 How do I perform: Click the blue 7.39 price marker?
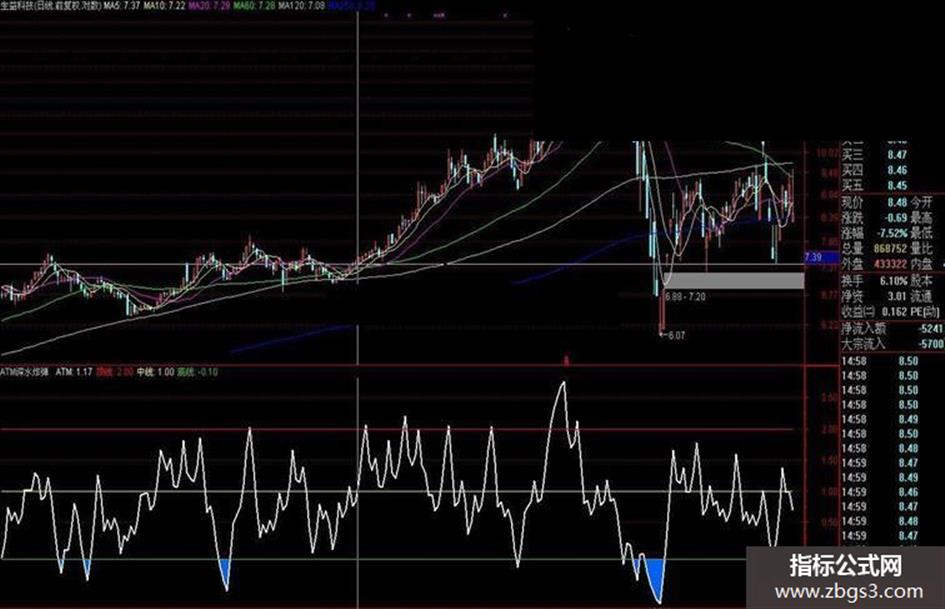(821, 257)
